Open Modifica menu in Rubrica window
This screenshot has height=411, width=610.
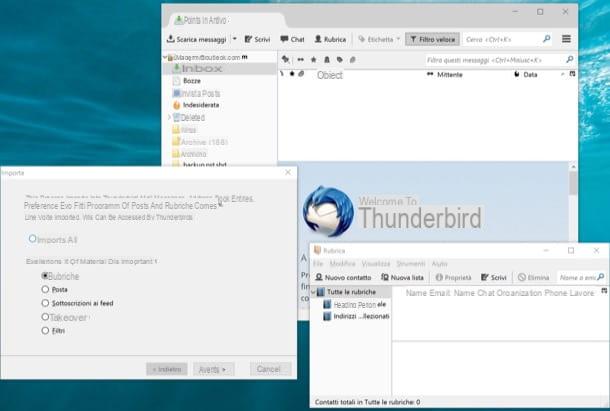click(x=342, y=264)
